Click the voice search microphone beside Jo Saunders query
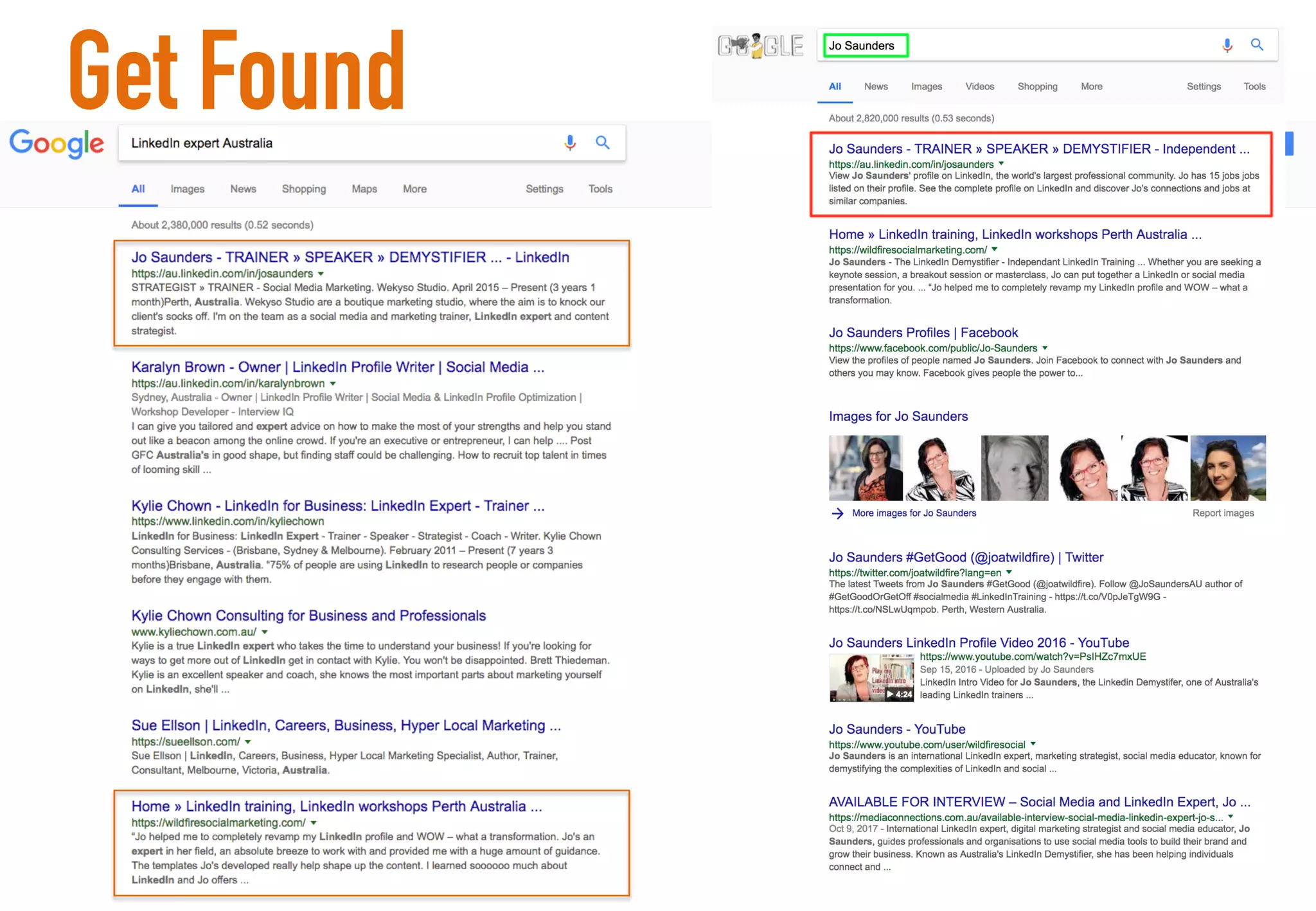The height and width of the screenshot is (911, 1316). (1227, 45)
